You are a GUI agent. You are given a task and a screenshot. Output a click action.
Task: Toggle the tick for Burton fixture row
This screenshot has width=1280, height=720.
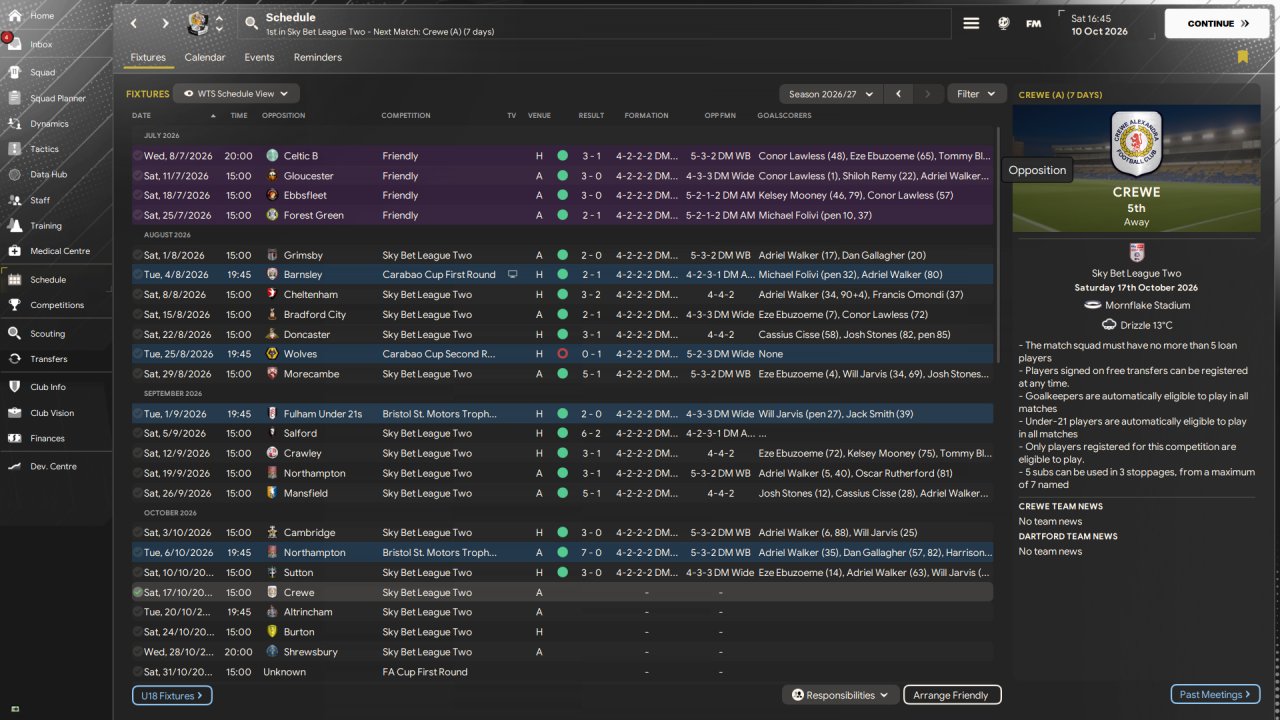[138, 632]
